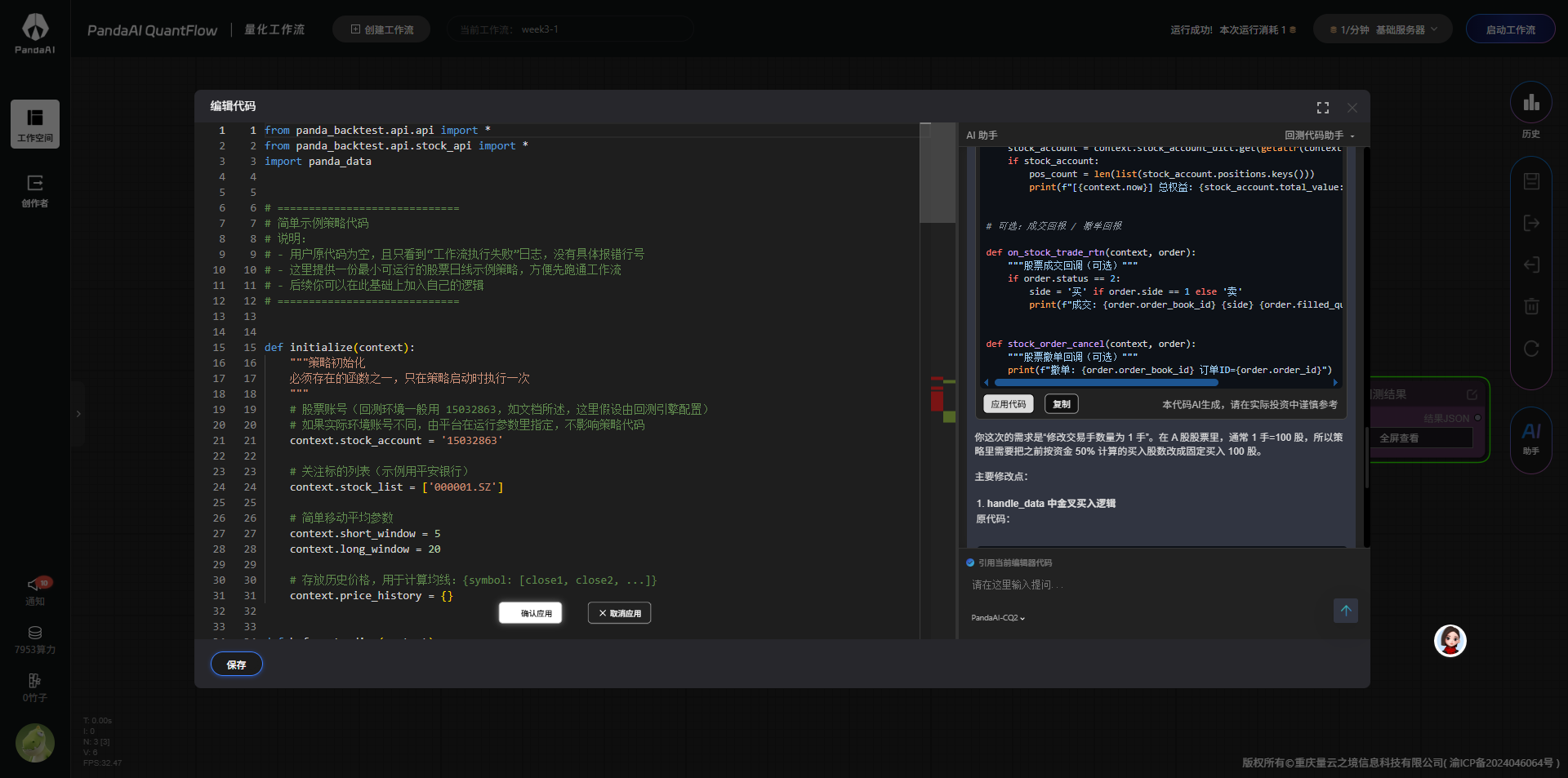Viewport: 1568px width, 778px height.
Task: Open the 历史 history panel icon
Action: point(1530,104)
